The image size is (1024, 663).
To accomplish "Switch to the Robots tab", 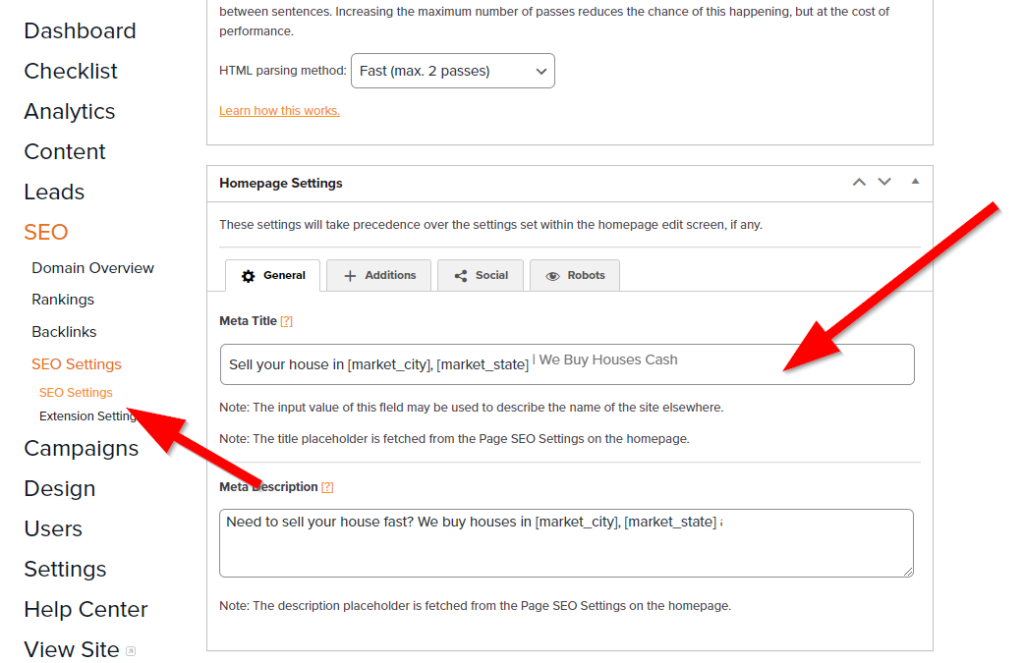I will coord(575,276).
